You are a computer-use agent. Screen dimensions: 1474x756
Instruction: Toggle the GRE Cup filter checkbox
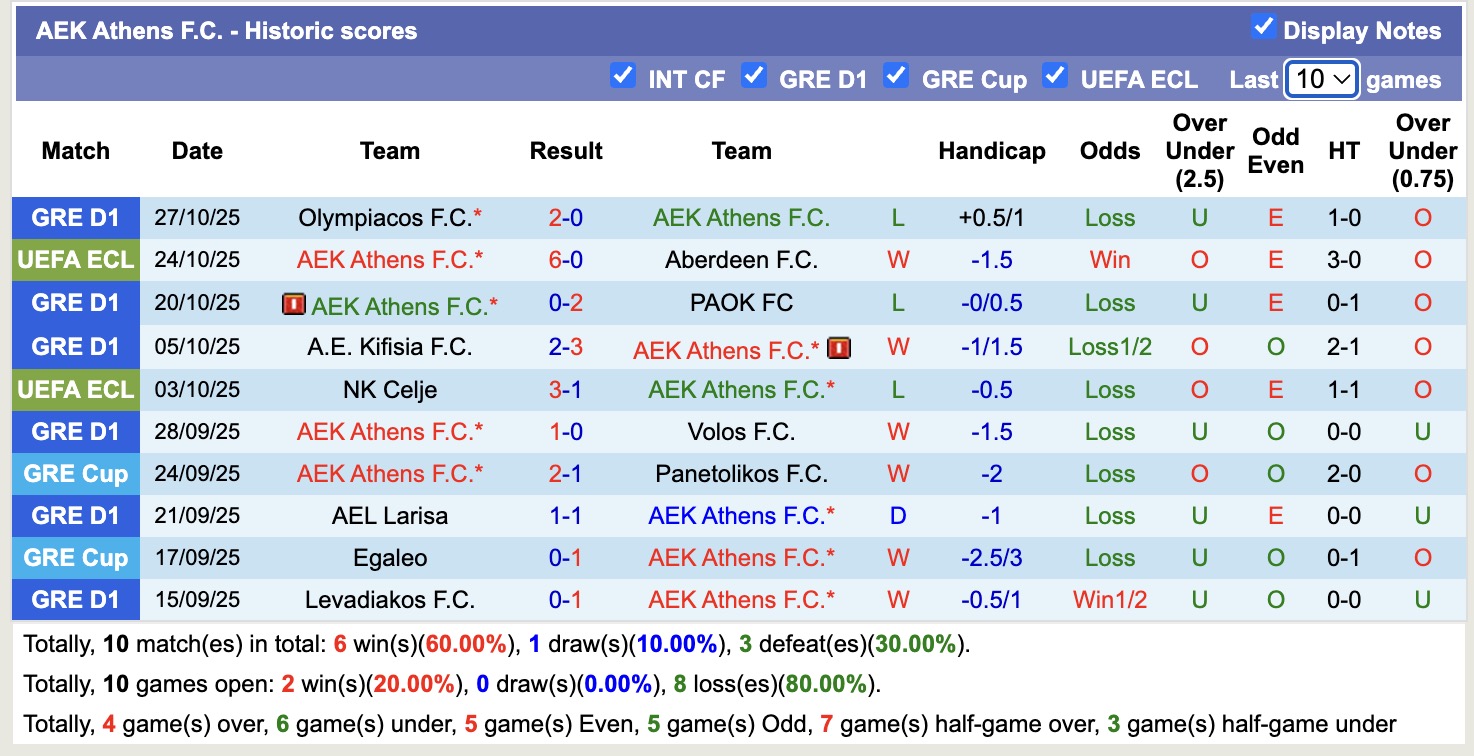click(896, 74)
